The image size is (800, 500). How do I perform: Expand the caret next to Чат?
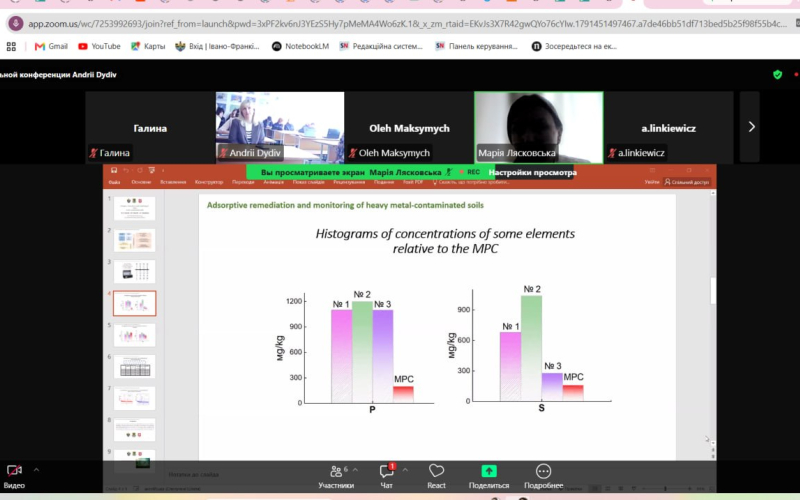(x=405, y=470)
